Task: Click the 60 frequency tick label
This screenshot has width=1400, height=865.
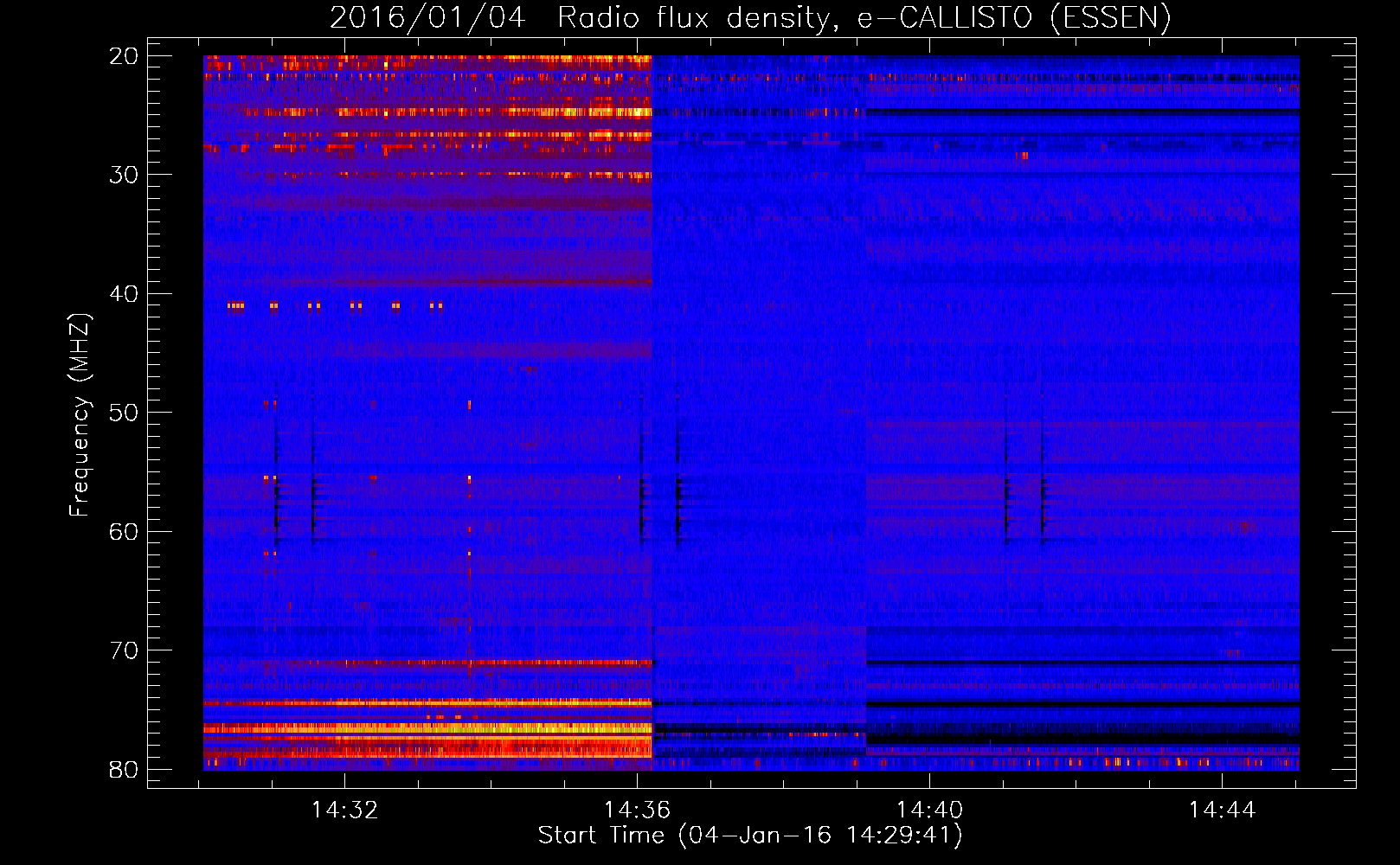Action: (x=124, y=532)
